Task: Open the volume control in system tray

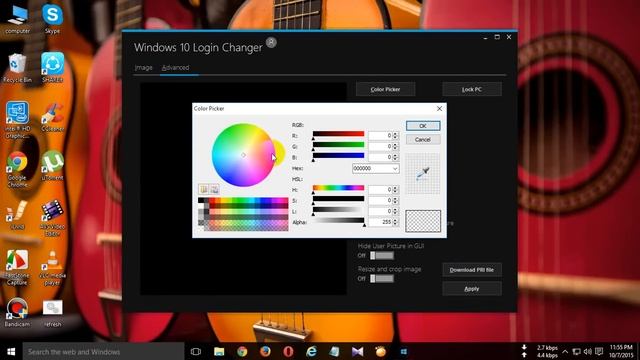Action: click(x=587, y=351)
